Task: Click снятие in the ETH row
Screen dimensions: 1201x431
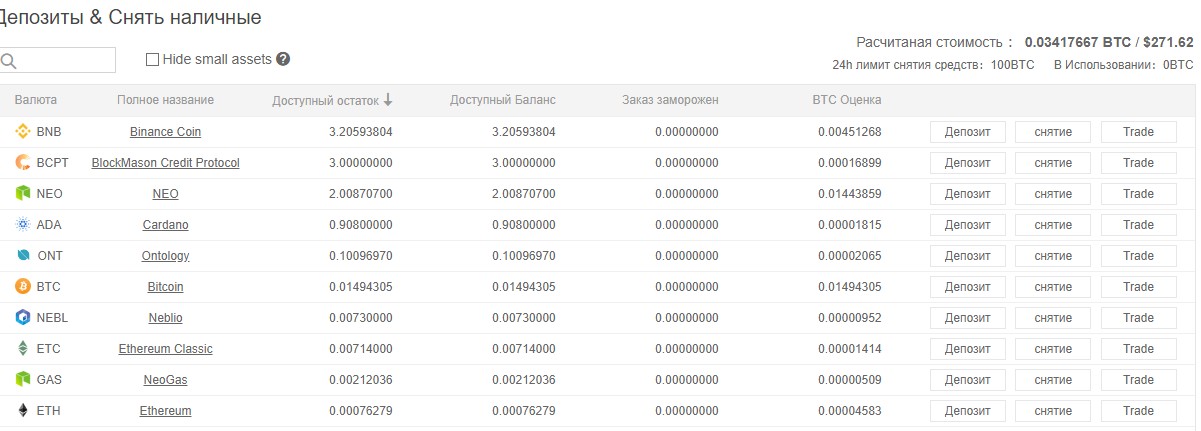Action: point(1053,411)
